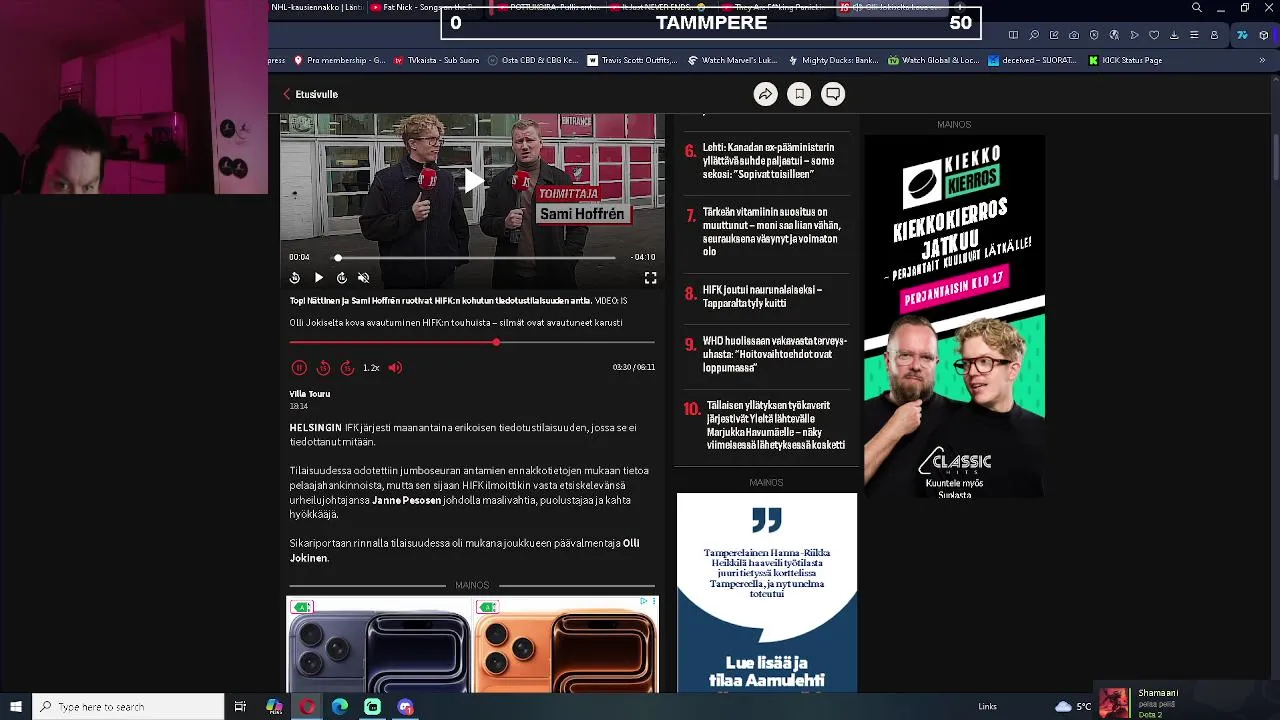This screenshot has height=720, width=1280.
Task: Open the article comments speech-bubble icon
Action: tap(833, 94)
